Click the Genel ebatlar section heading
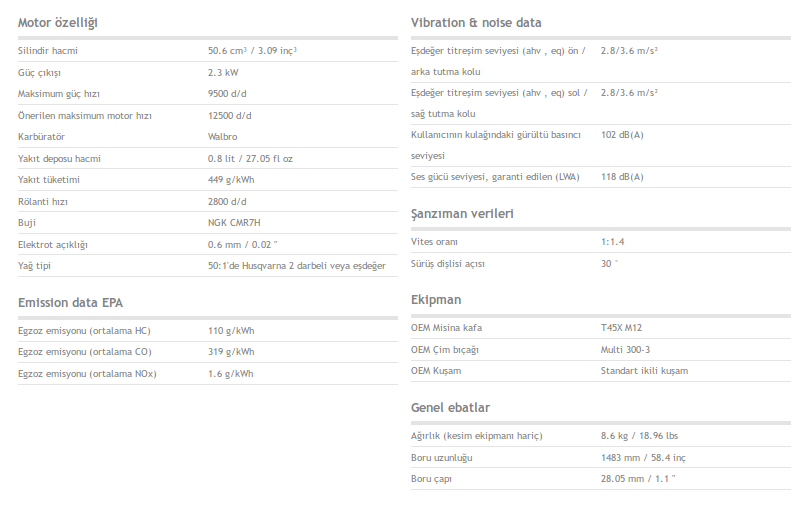The height and width of the screenshot is (513, 797). coord(450,408)
